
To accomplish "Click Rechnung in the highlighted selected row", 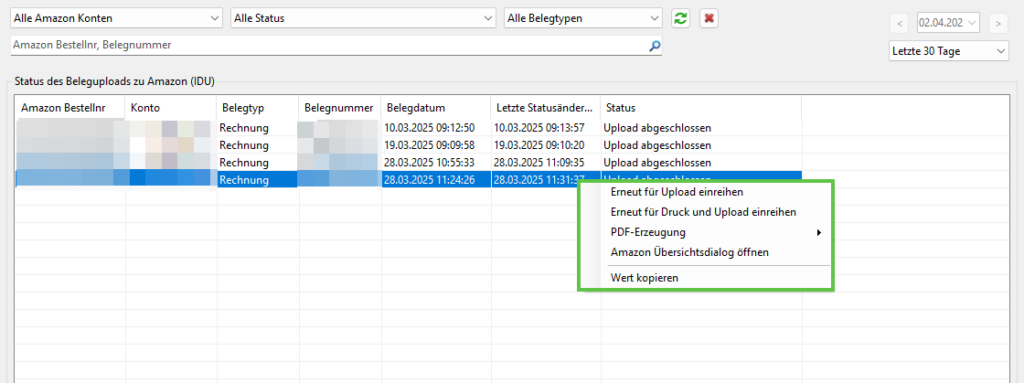I will pyautogui.click(x=244, y=180).
